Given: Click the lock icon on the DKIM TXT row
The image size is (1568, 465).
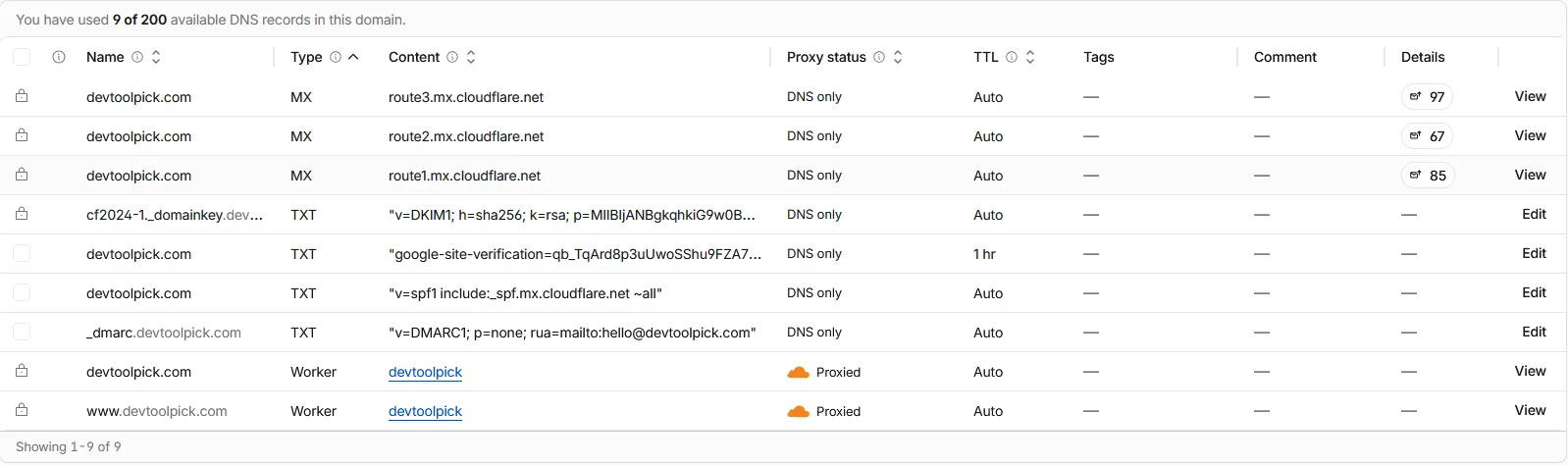Looking at the screenshot, I should [22, 214].
